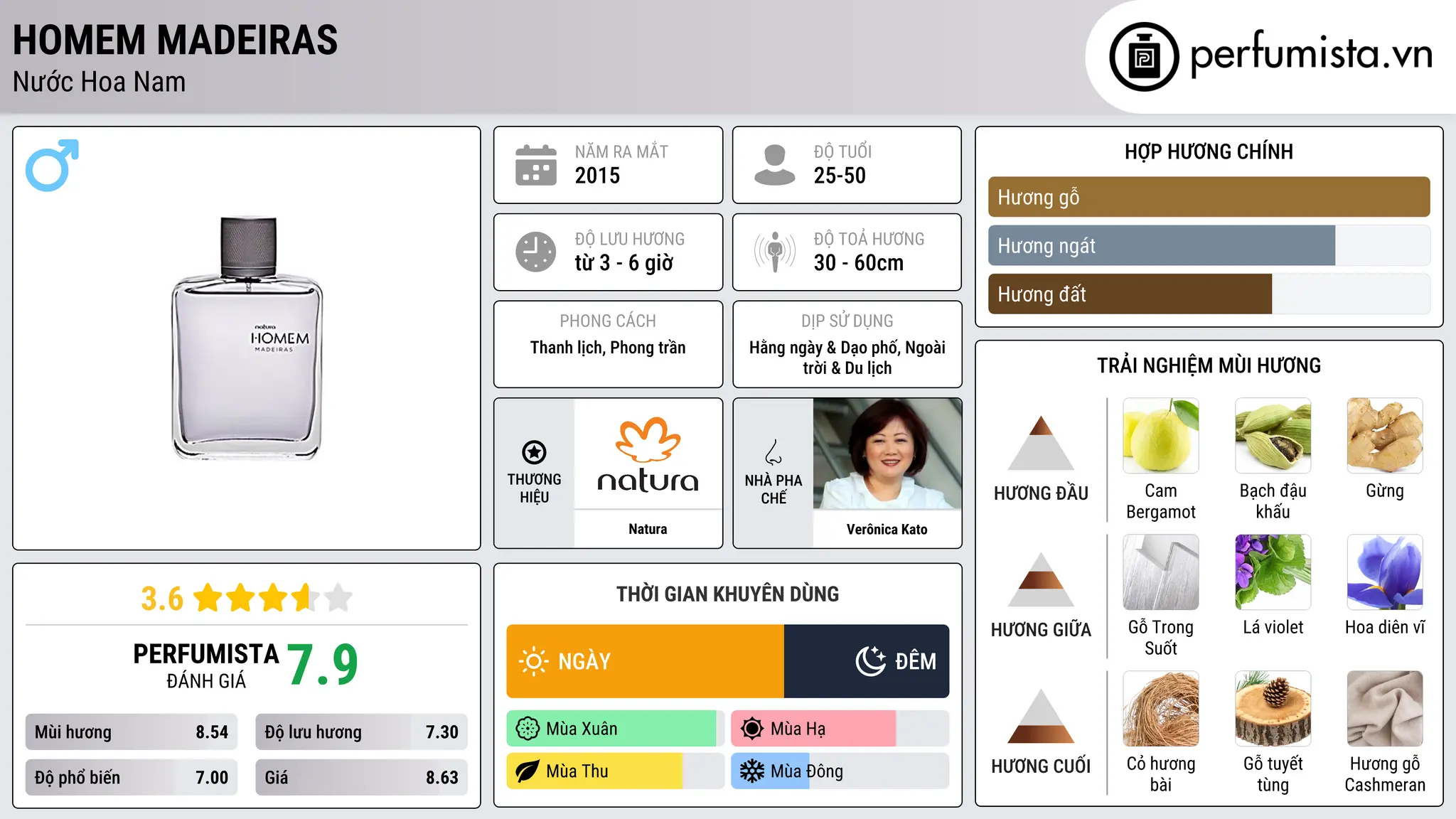The width and height of the screenshot is (1456, 819).
Task: Select the Lá violet note image
Action: 1273,572
